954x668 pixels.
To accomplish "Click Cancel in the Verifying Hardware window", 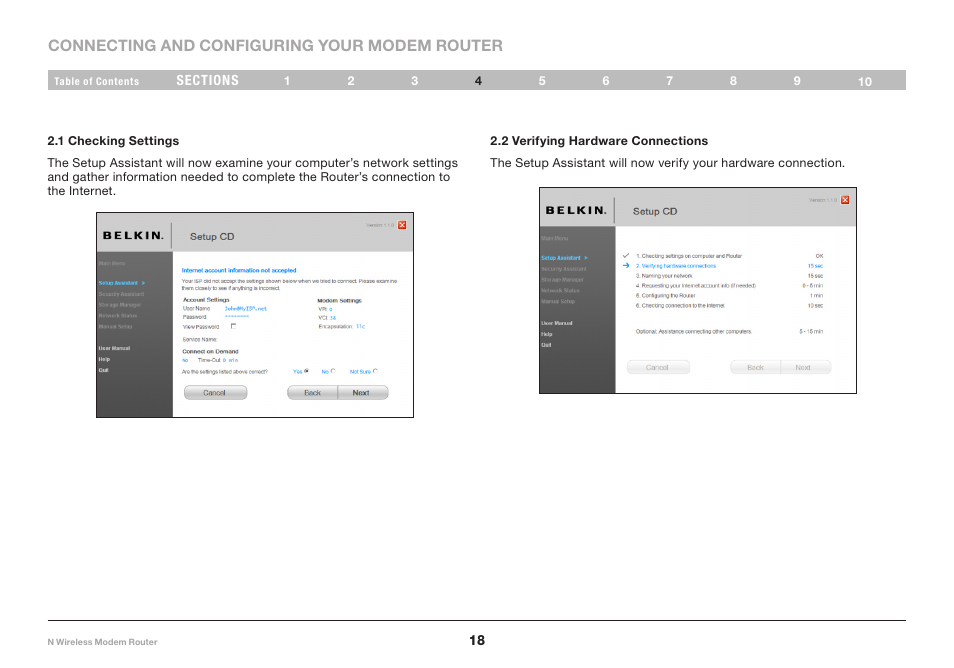I will pyautogui.click(x=658, y=367).
